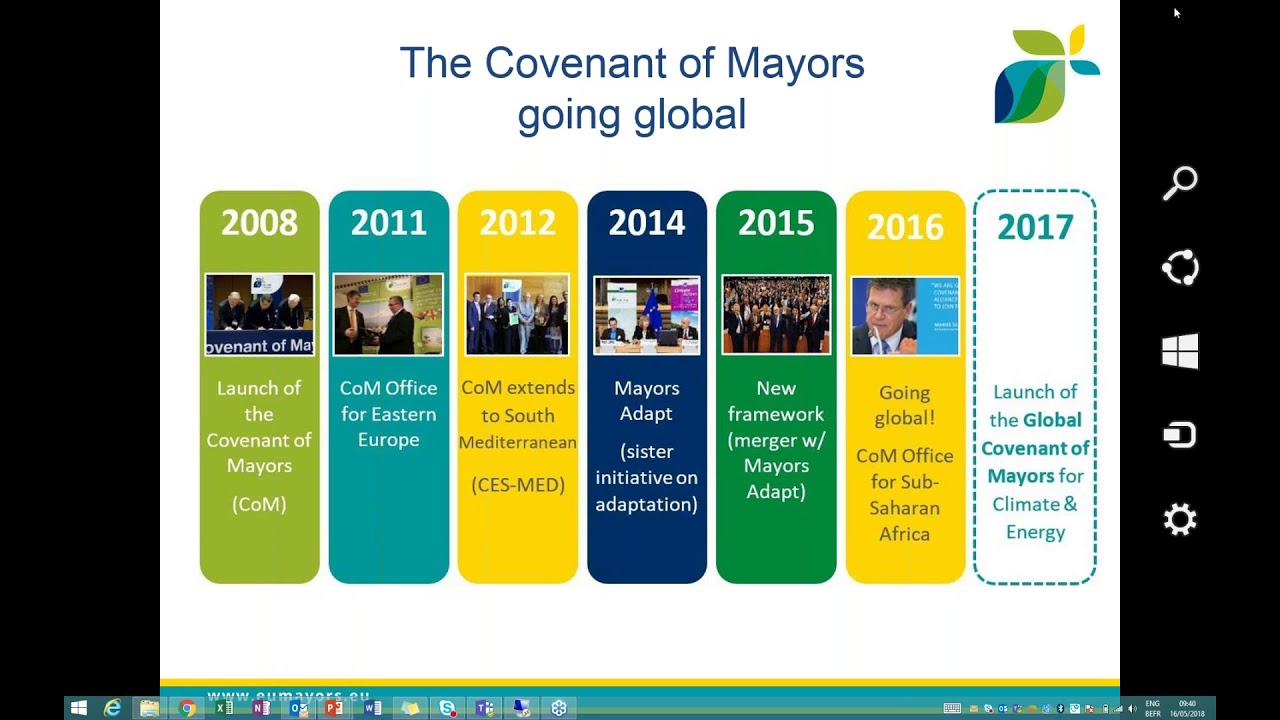Click the Action Center flag tray icon
Screen dimensions: 1280x720
[1089, 709]
